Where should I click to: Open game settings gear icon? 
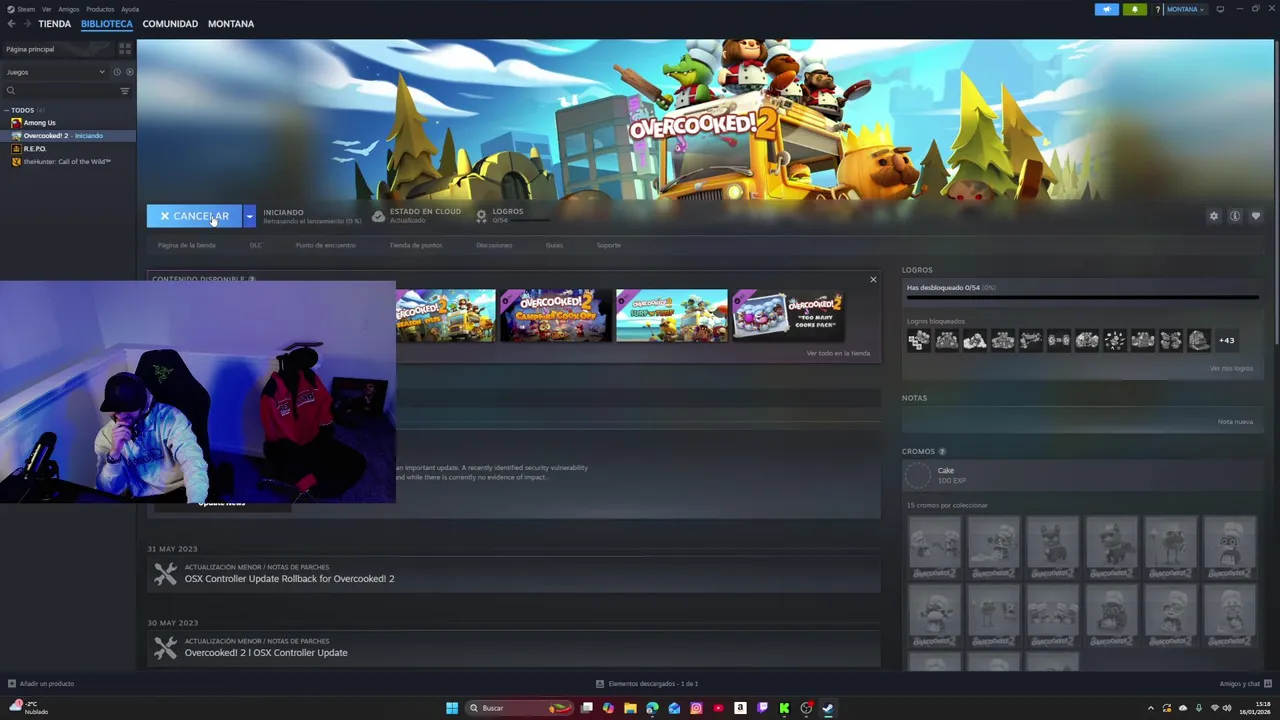[1214, 216]
